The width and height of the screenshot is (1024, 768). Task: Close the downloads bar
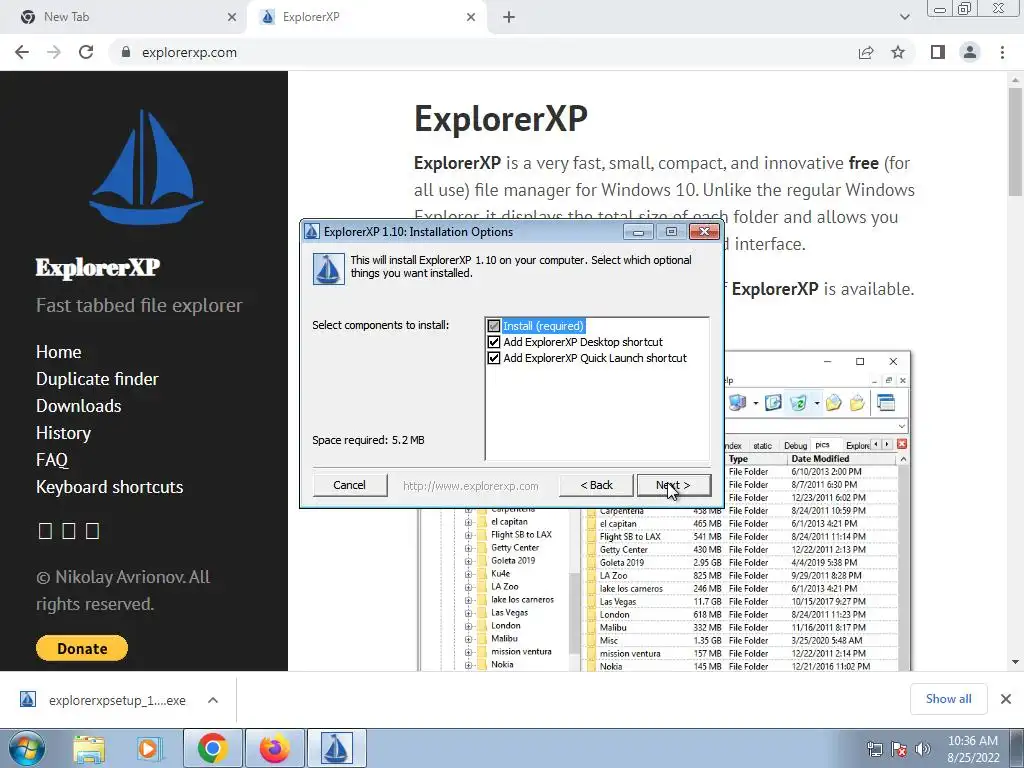1006,699
